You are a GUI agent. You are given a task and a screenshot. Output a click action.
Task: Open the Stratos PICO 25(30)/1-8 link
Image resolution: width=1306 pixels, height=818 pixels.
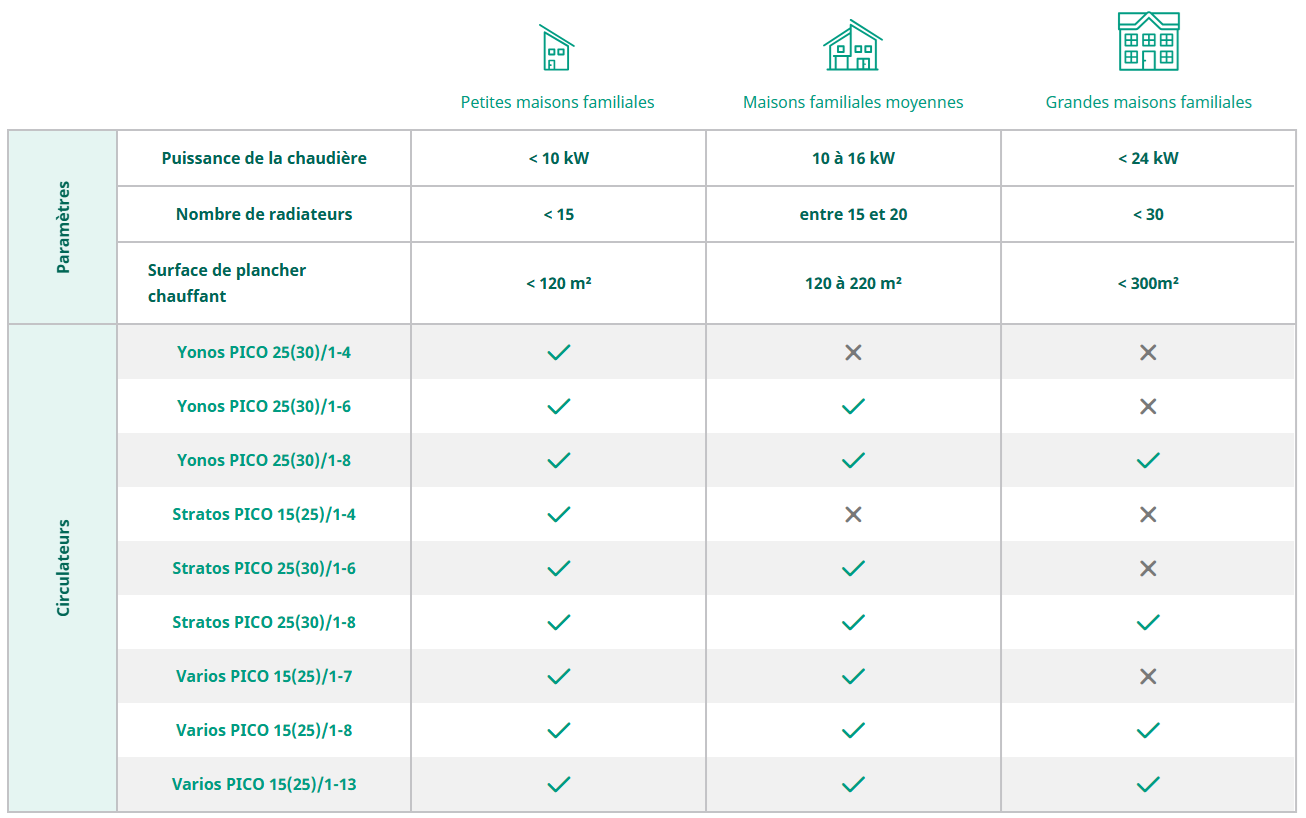point(264,622)
